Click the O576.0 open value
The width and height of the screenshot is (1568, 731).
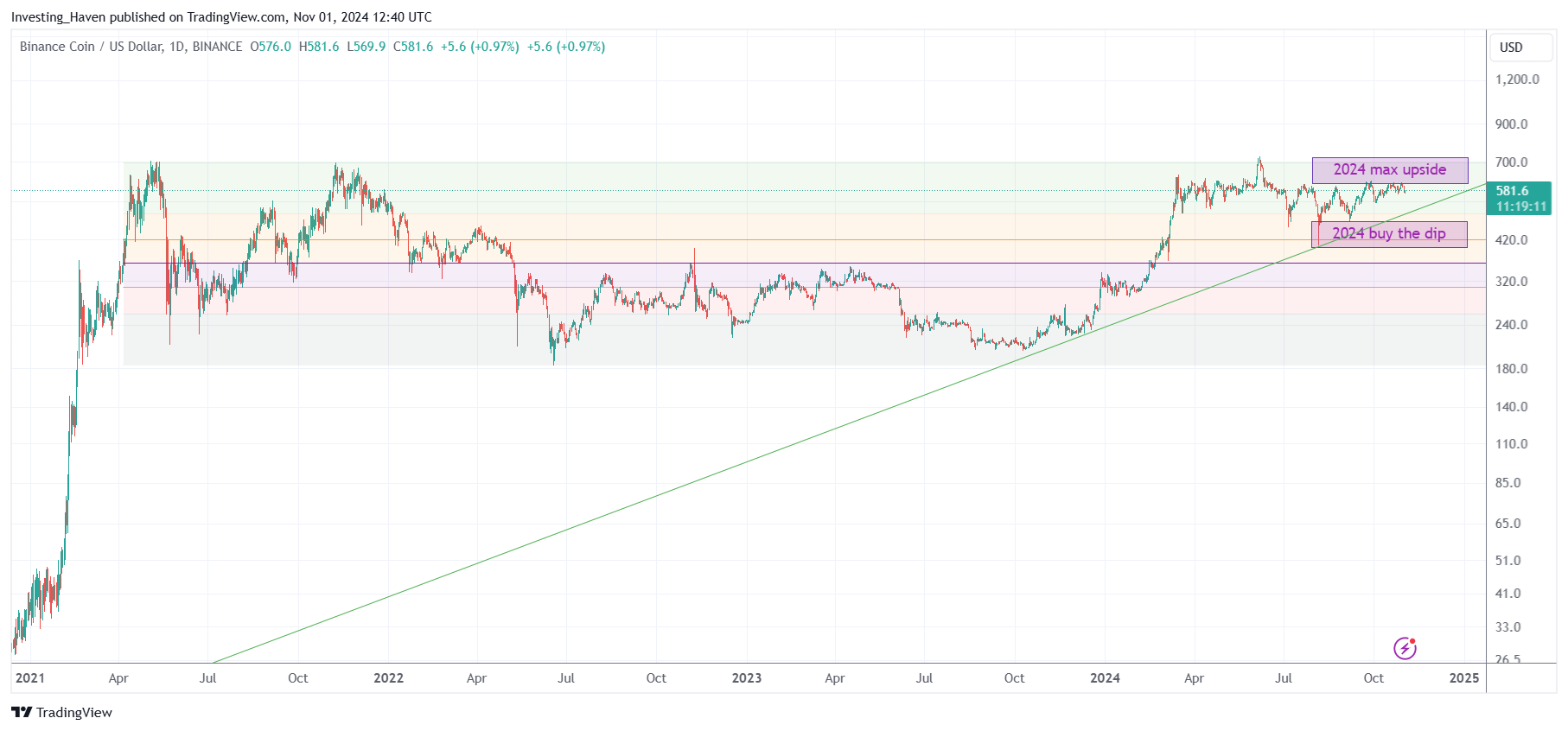[x=271, y=47]
